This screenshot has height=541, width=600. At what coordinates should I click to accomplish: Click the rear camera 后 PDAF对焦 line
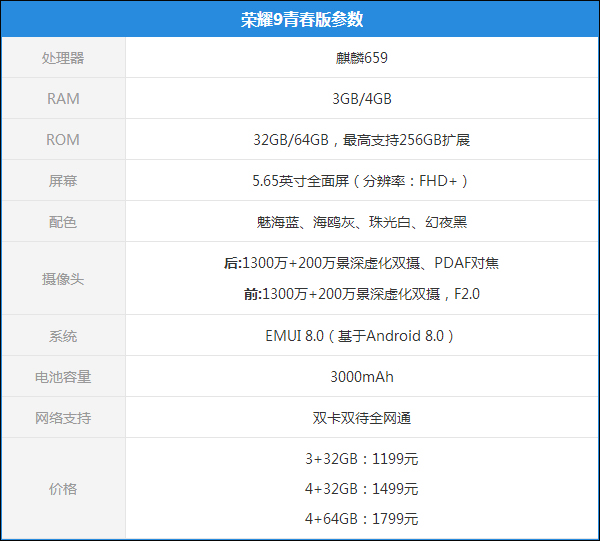coord(361,264)
